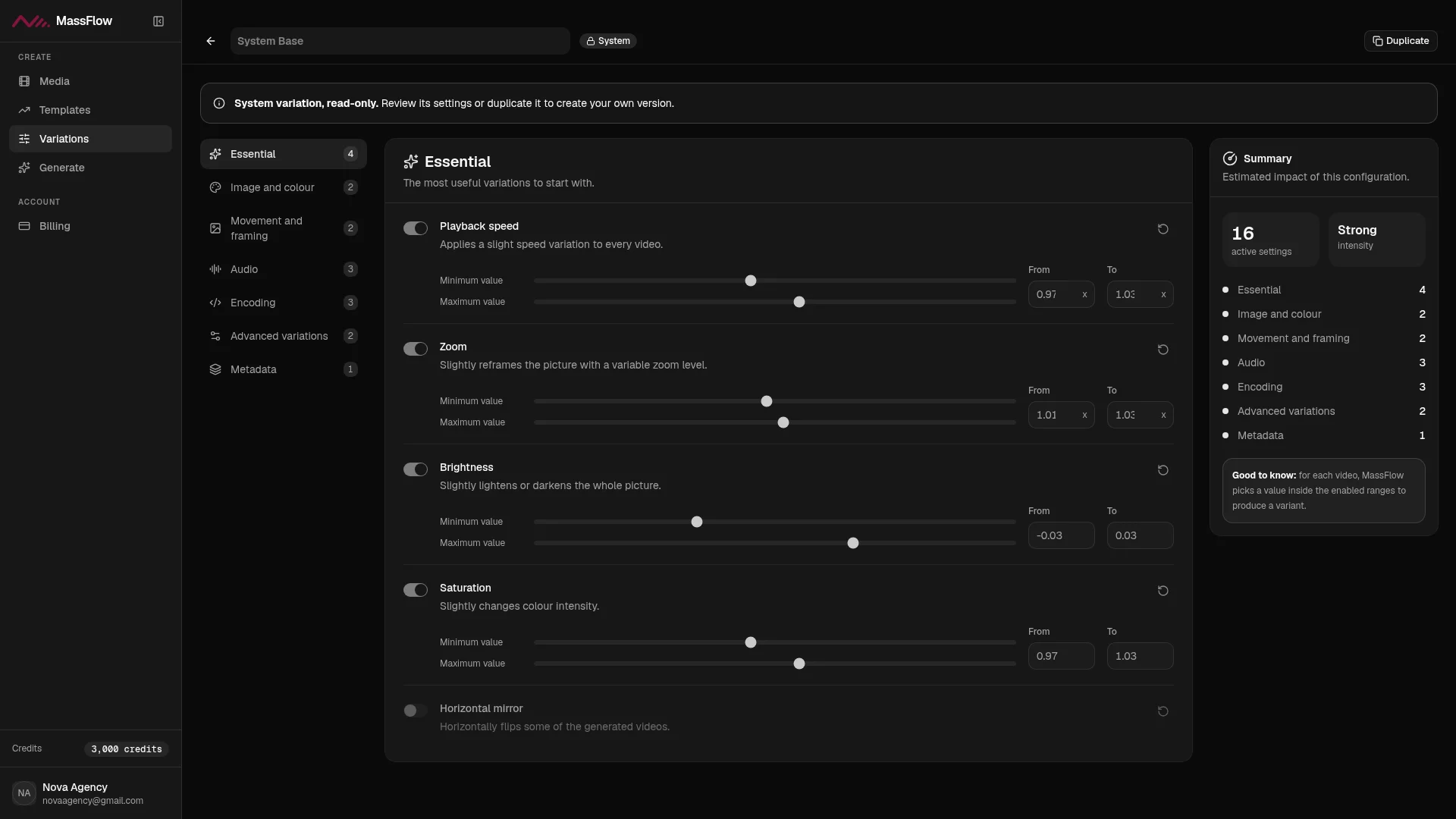Click Playback speed minimum value slider handle
1456x819 pixels.
(751, 281)
